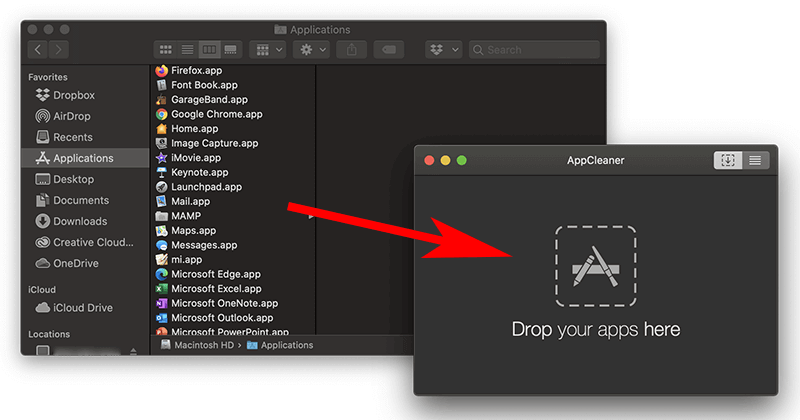Select the Microsoft Outlook.app icon

[x=162, y=318]
